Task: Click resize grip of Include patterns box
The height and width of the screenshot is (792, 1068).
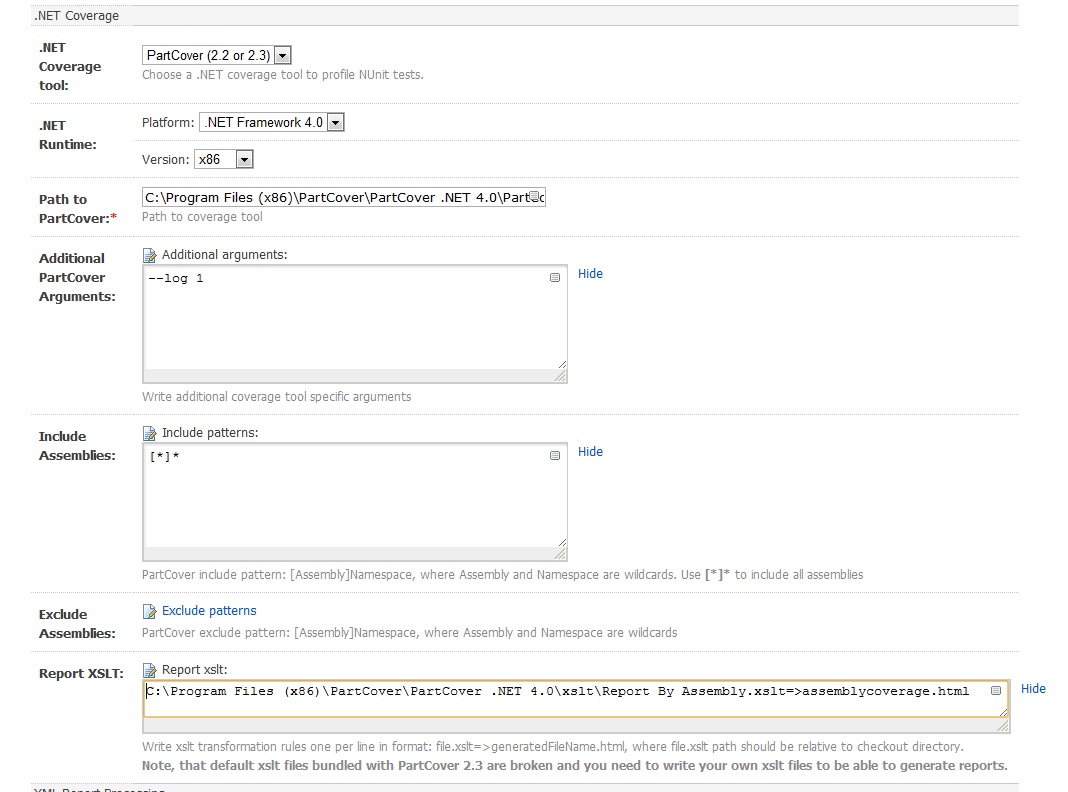Action: 560,554
